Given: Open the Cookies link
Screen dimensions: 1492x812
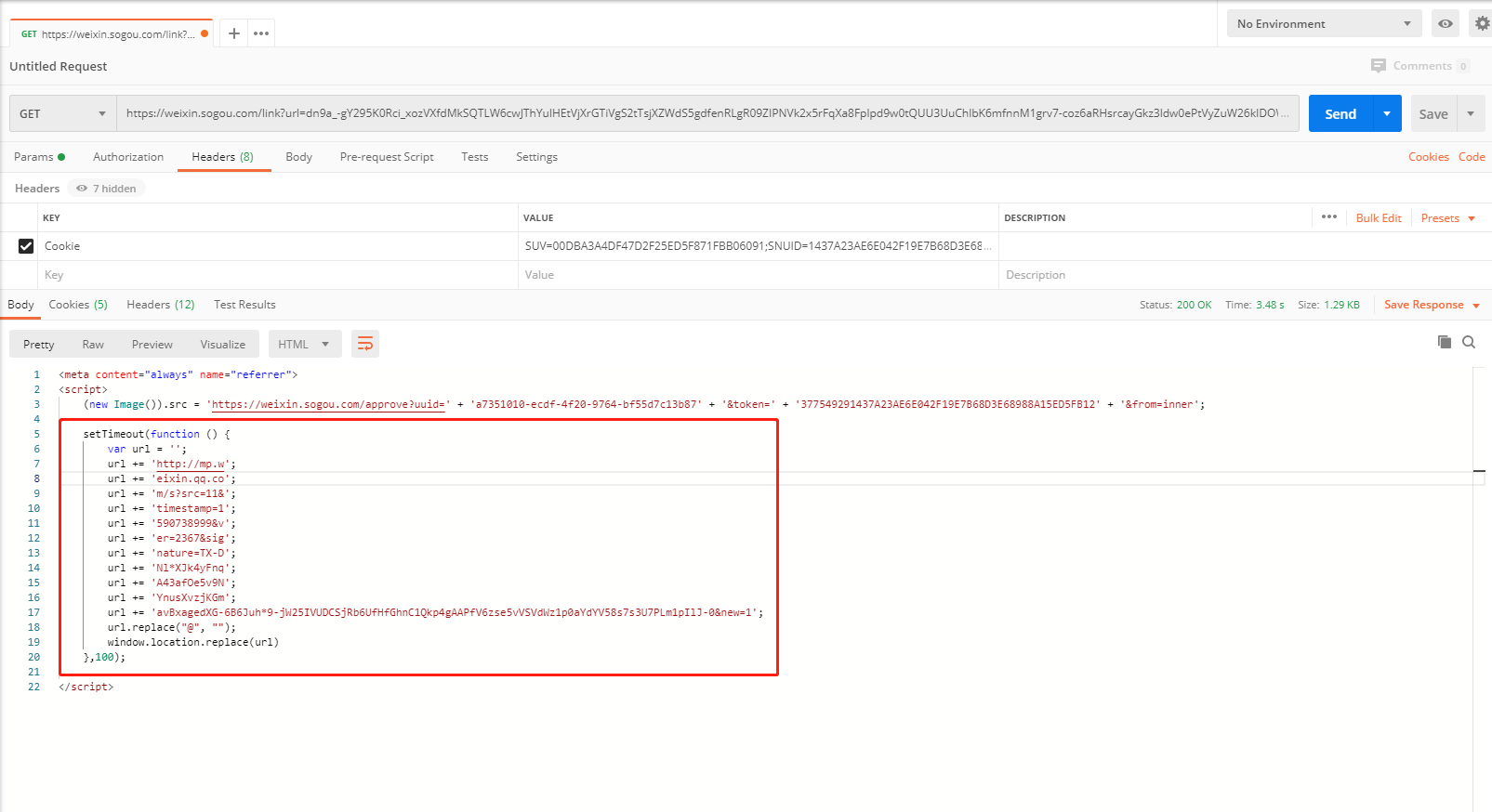Looking at the screenshot, I should point(1429,157).
